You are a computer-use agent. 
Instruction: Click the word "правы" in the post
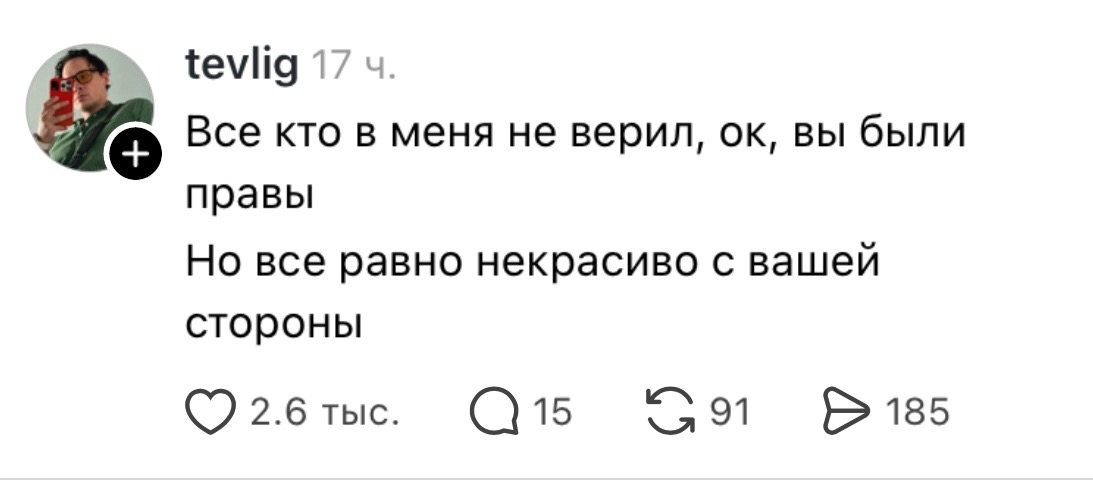pyautogui.click(x=250, y=200)
